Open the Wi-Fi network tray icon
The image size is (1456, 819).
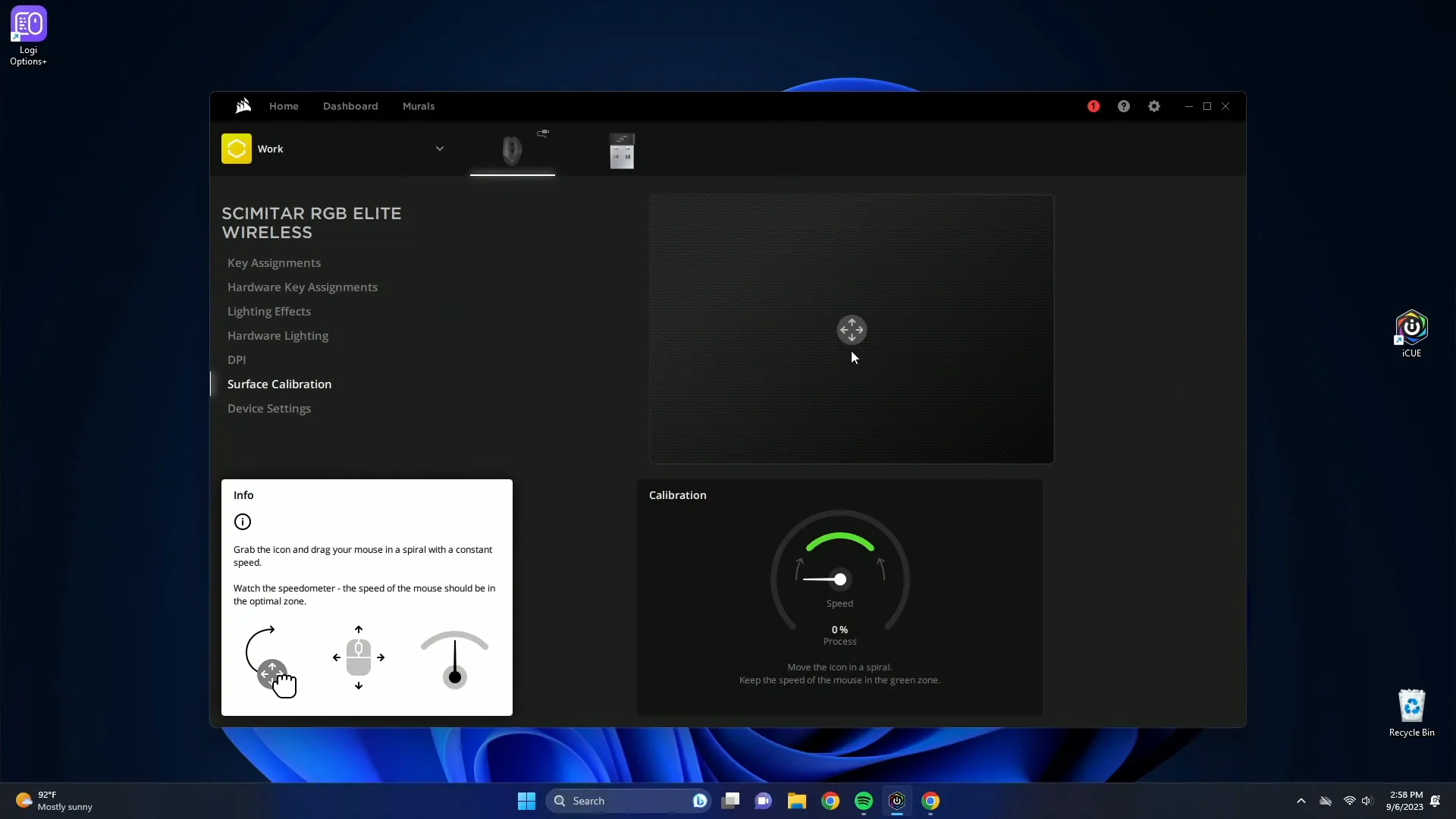click(x=1349, y=801)
